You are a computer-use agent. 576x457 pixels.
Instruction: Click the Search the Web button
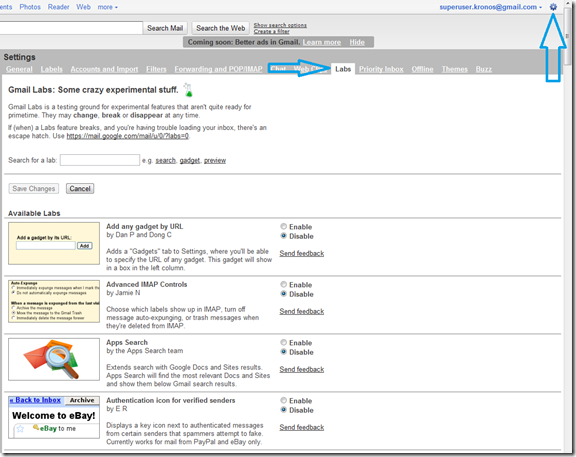[x=220, y=28]
